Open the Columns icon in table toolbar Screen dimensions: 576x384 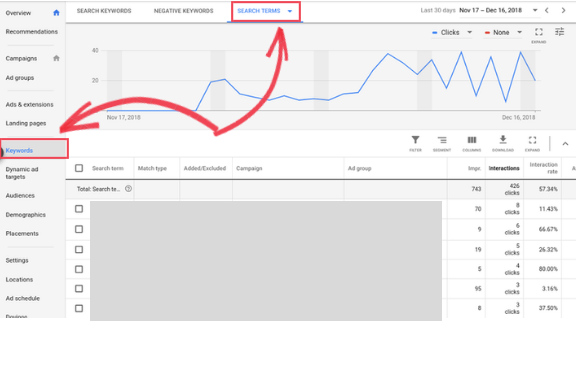[x=472, y=140]
